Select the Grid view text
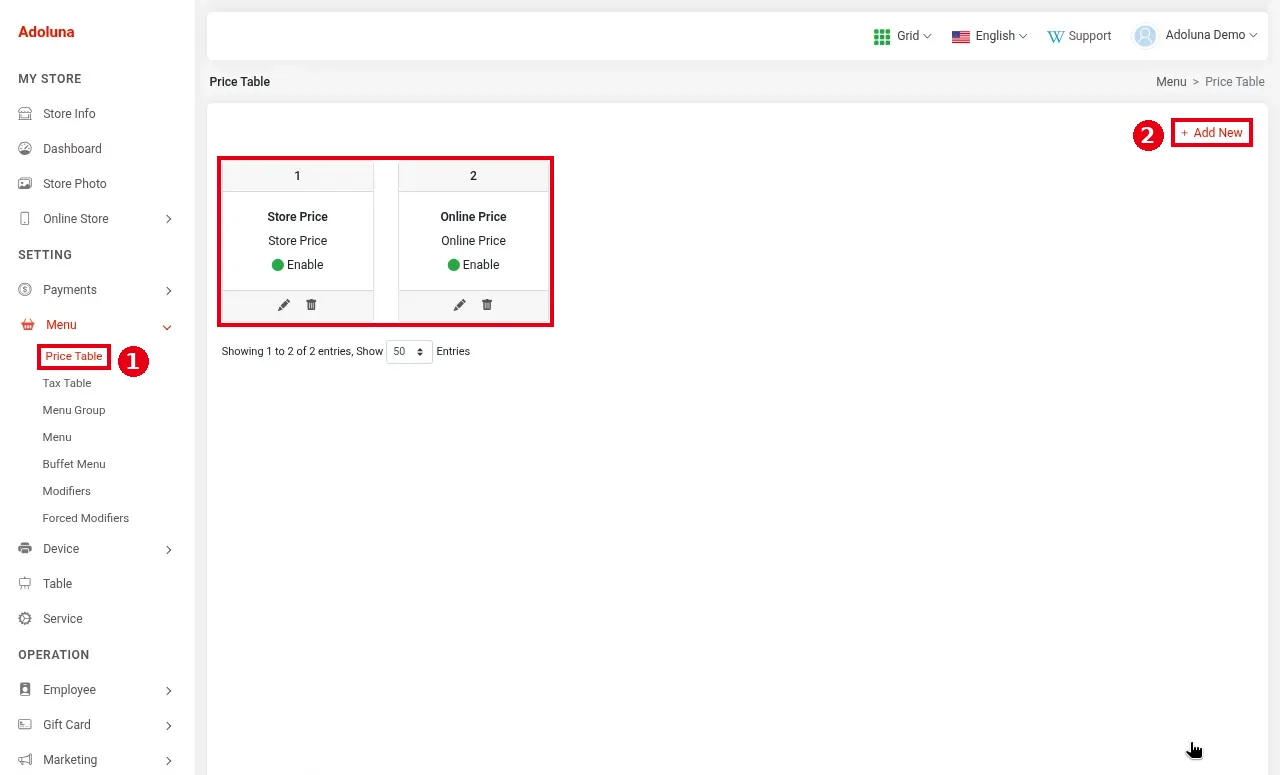1280x775 pixels. pos(908,36)
